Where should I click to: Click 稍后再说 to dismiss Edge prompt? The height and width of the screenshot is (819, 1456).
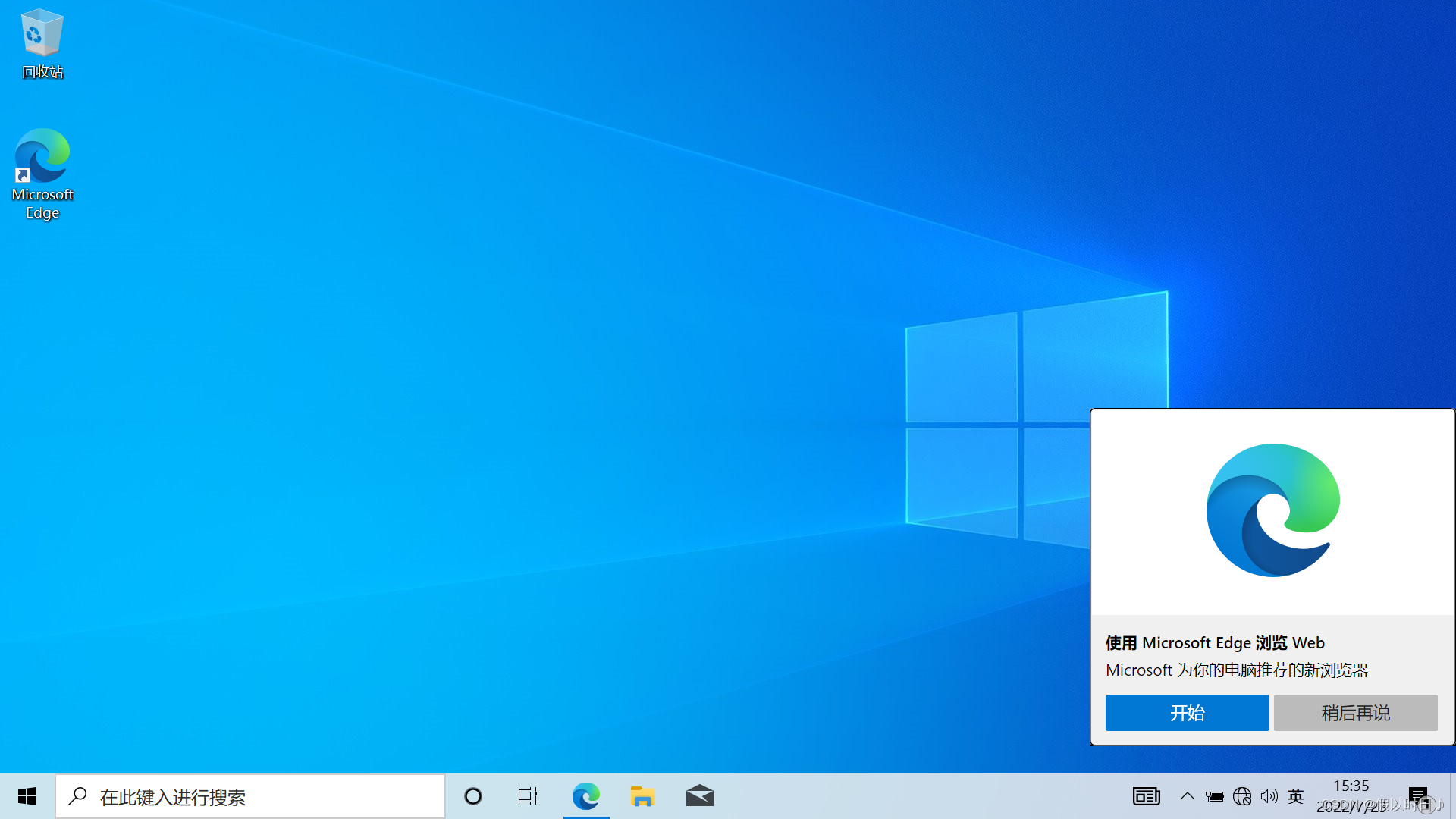coord(1355,713)
